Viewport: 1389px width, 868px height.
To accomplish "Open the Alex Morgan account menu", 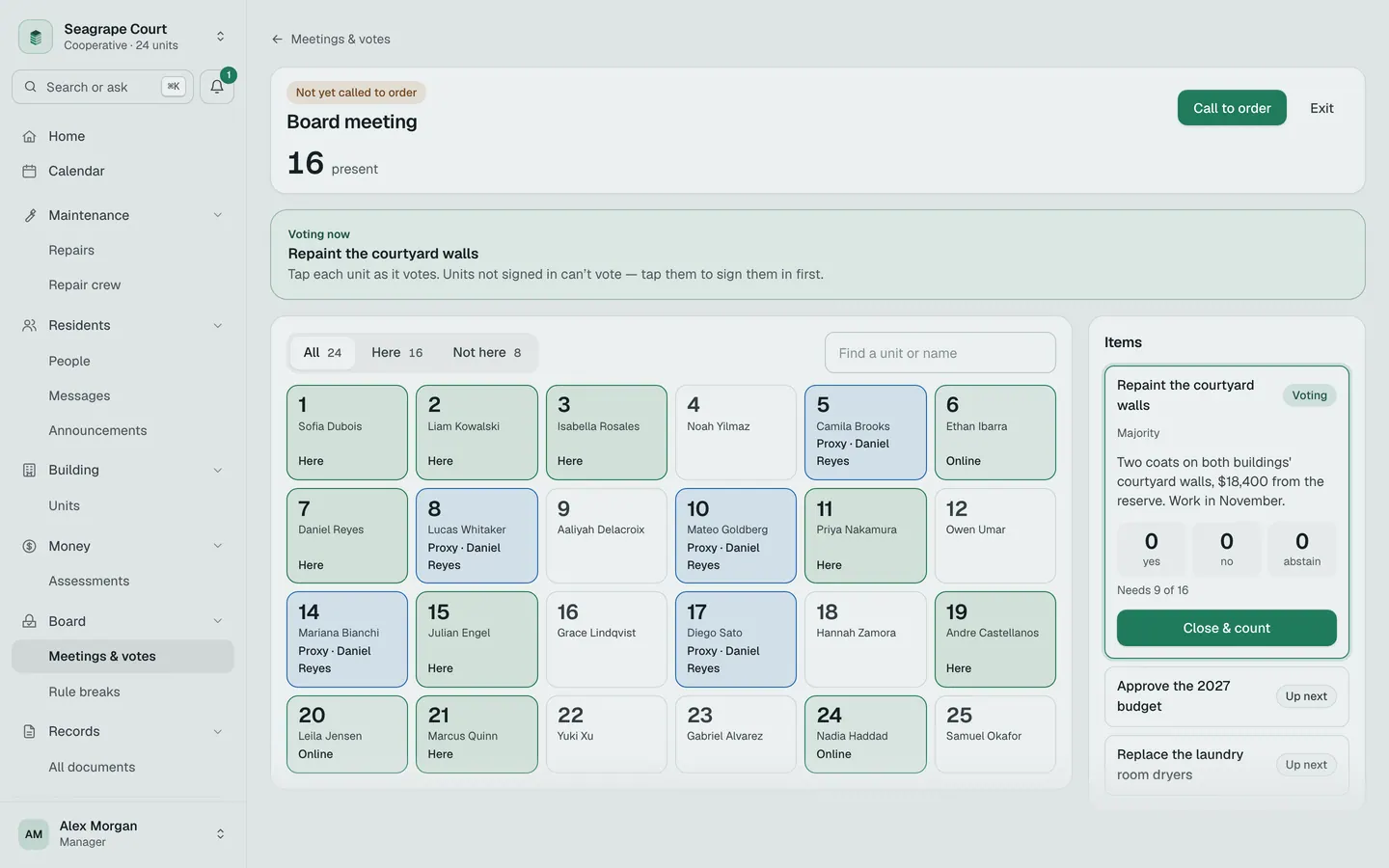I will (x=123, y=834).
